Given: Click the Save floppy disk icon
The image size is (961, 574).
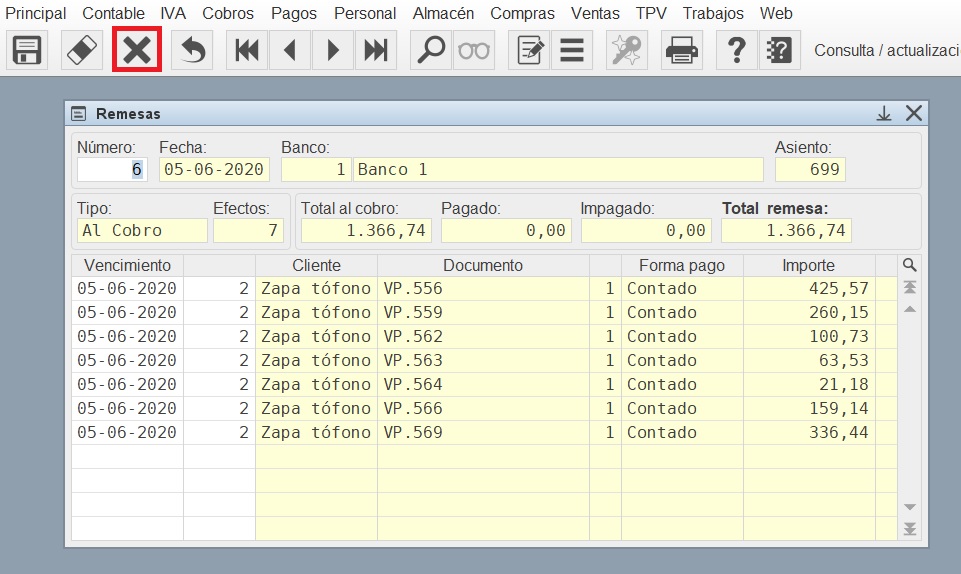Looking at the screenshot, I should point(27,50).
